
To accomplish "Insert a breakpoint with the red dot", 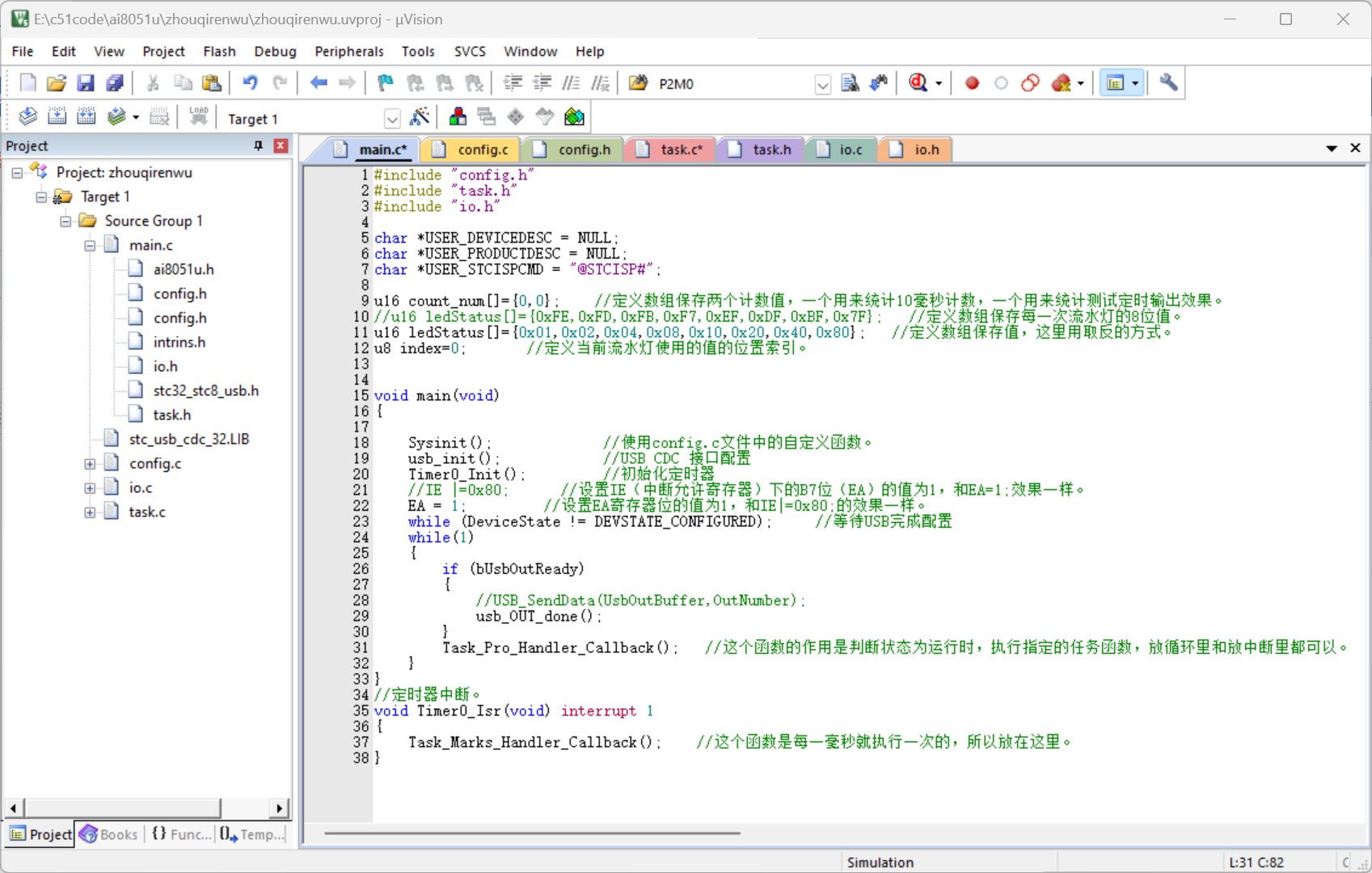I will pos(972,83).
